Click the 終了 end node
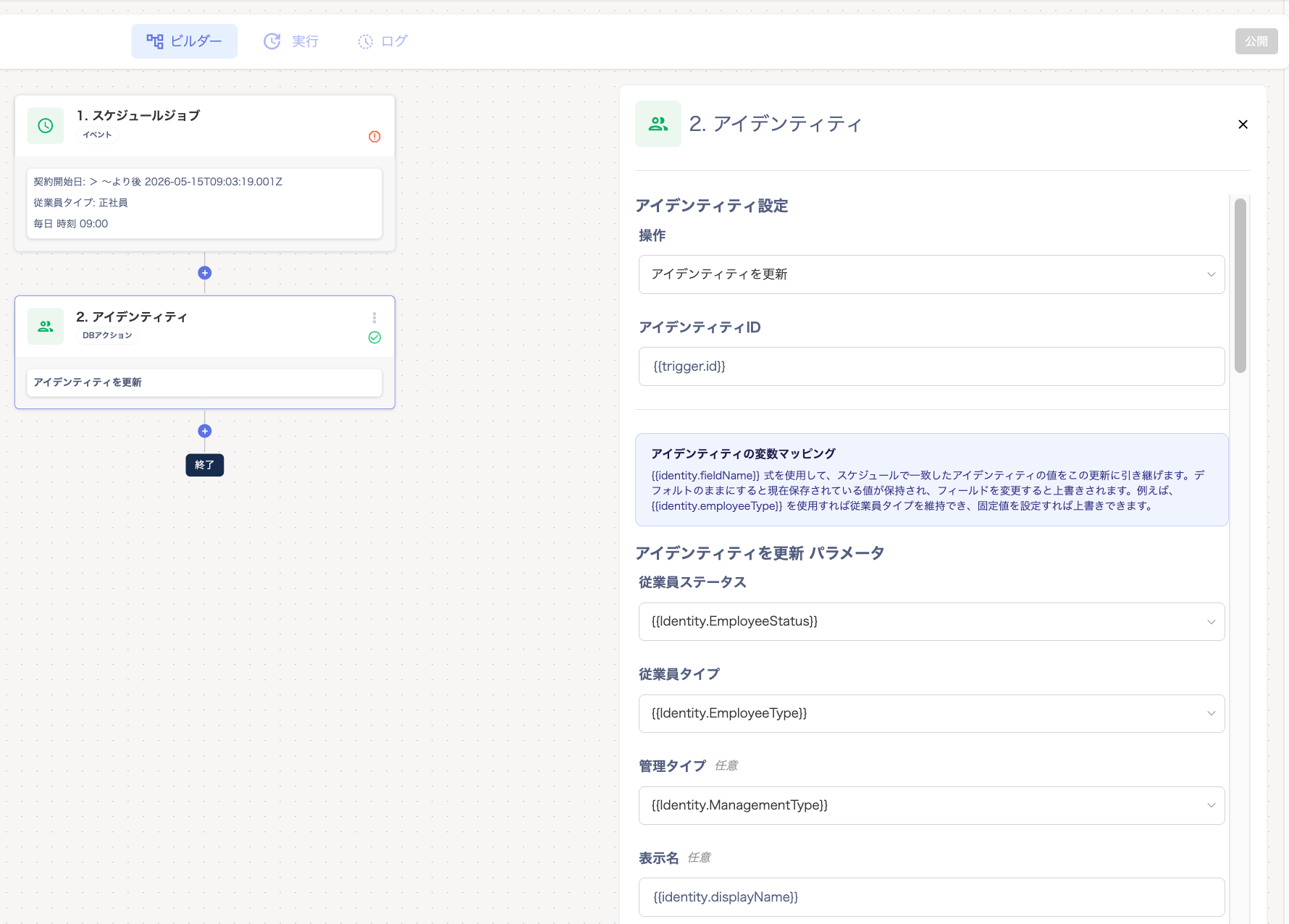 205,465
